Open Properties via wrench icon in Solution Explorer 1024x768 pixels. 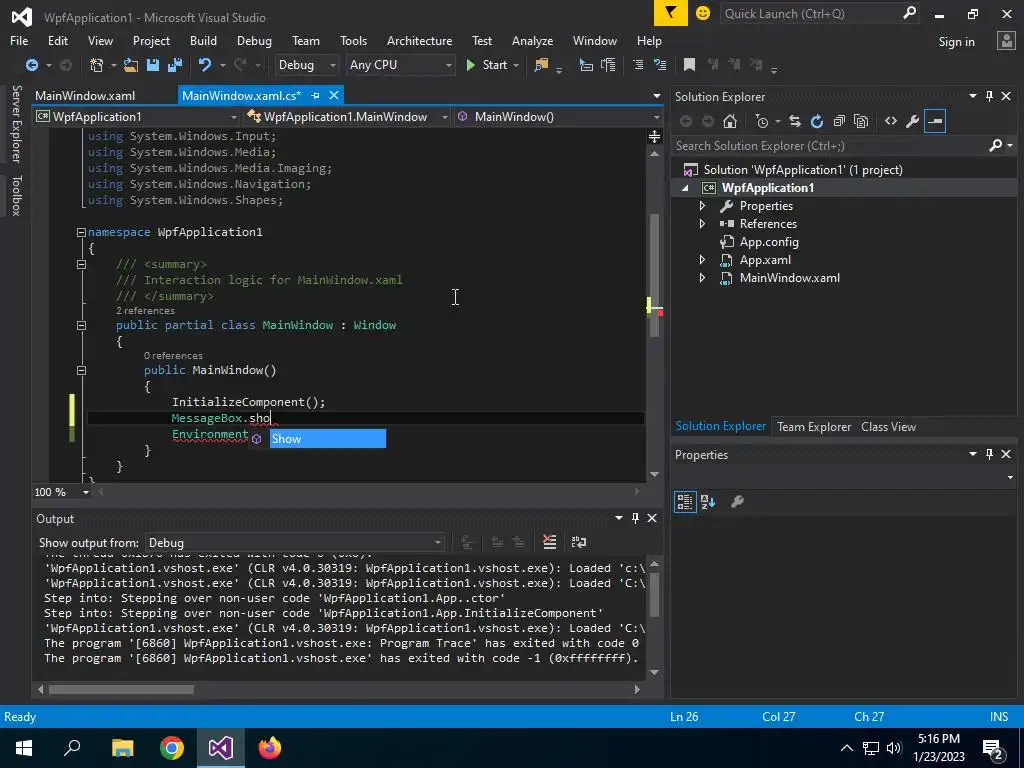(913, 121)
